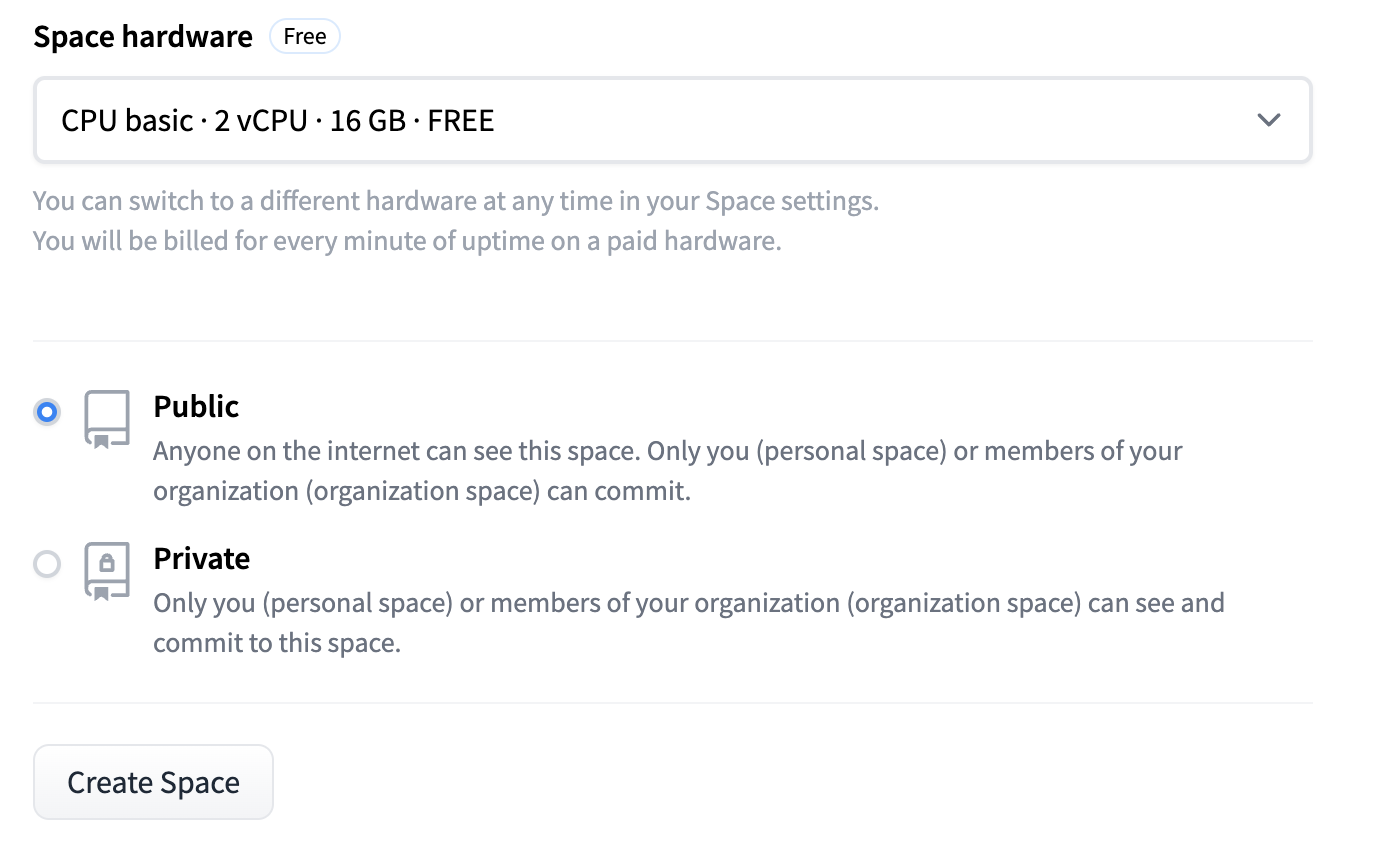Viewport: 1374px width, 852px height.
Task: Click the Space hardware heading
Action: point(142,36)
